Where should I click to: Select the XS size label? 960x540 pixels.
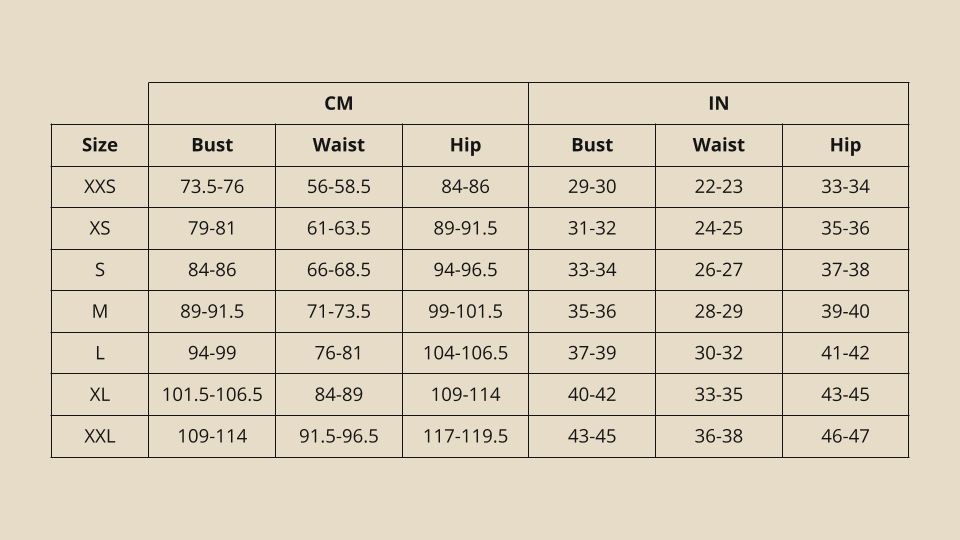[x=100, y=228]
